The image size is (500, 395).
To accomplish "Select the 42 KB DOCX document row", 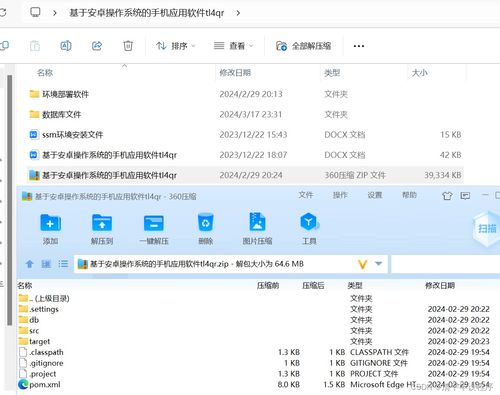I will coord(245,155).
